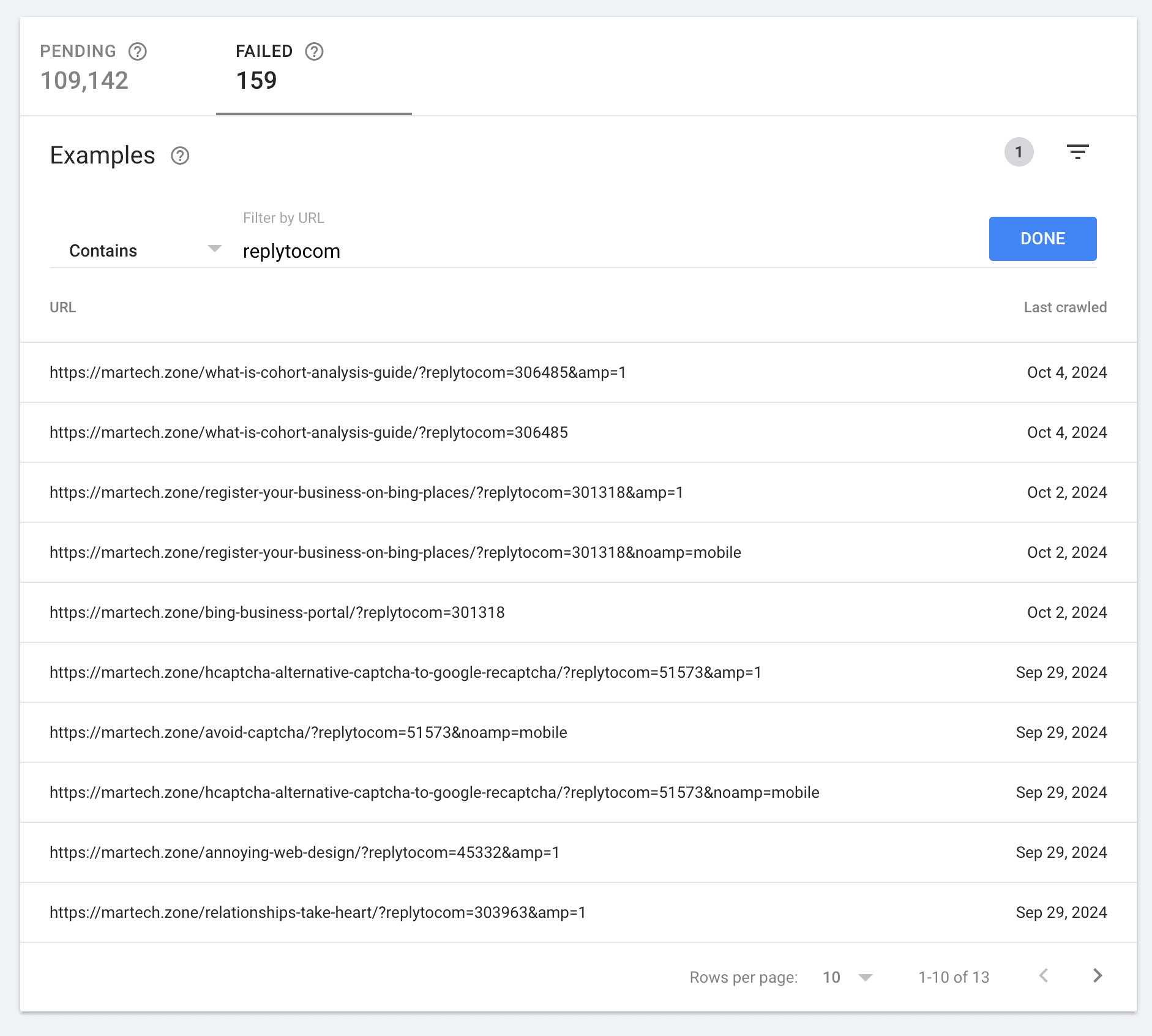Expand the Rows per page dropdown
This screenshot has height=1036, width=1152.
coord(848,977)
